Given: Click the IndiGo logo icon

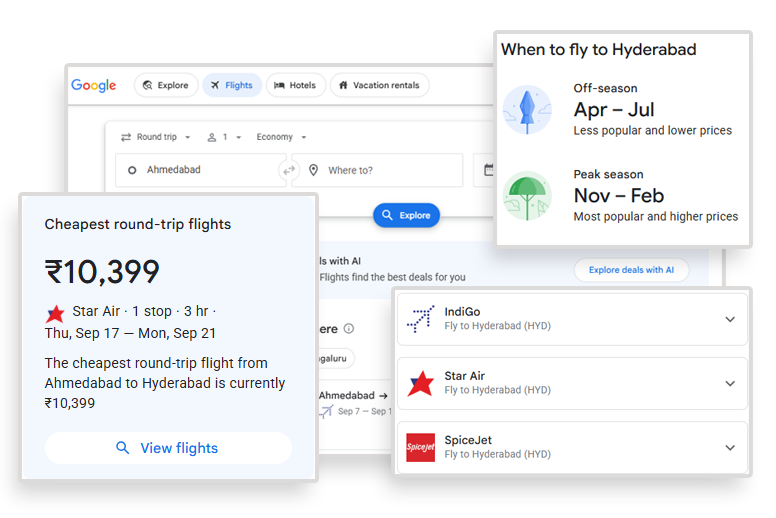Looking at the screenshot, I should pyautogui.click(x=420, y=319).
